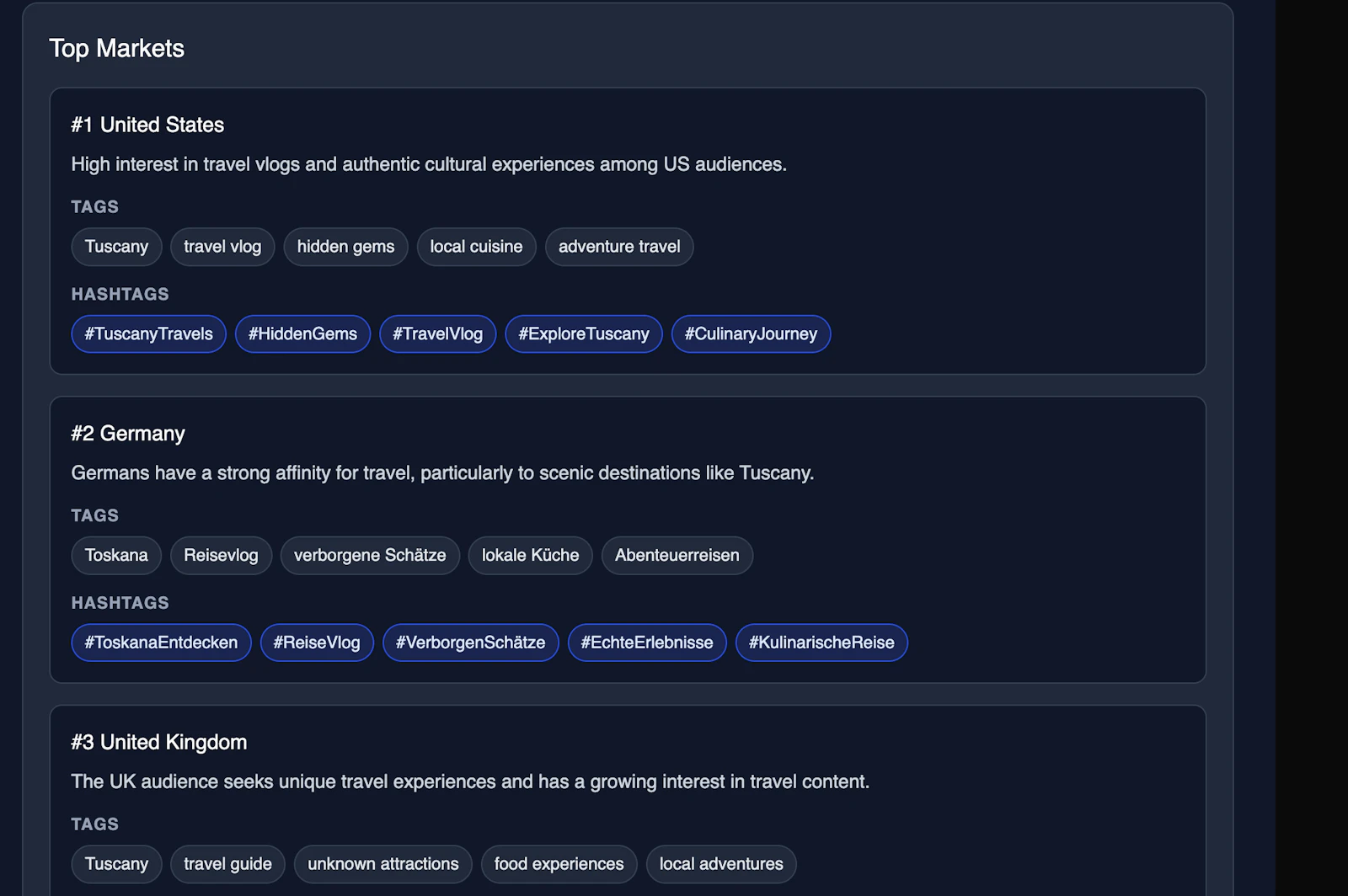Select the 'local cuisine' tag
The width and height of the screenshot is (1348, 896).
pos(476,247)
